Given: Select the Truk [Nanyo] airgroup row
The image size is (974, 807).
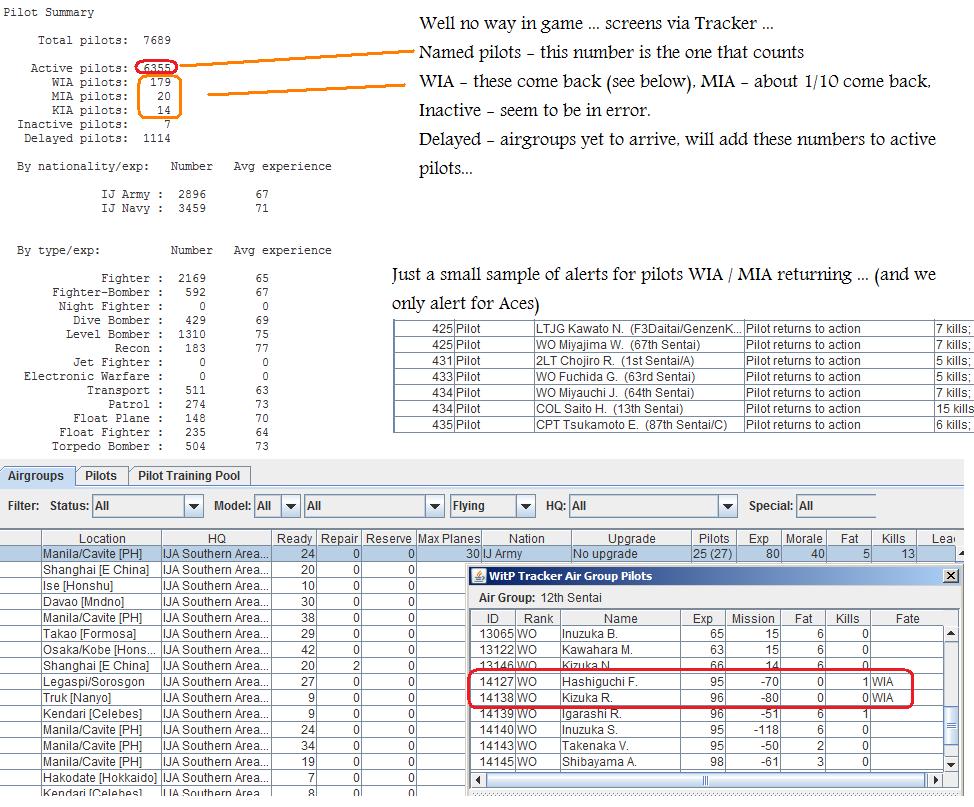Looking at the screenshot, I should 233,698.
